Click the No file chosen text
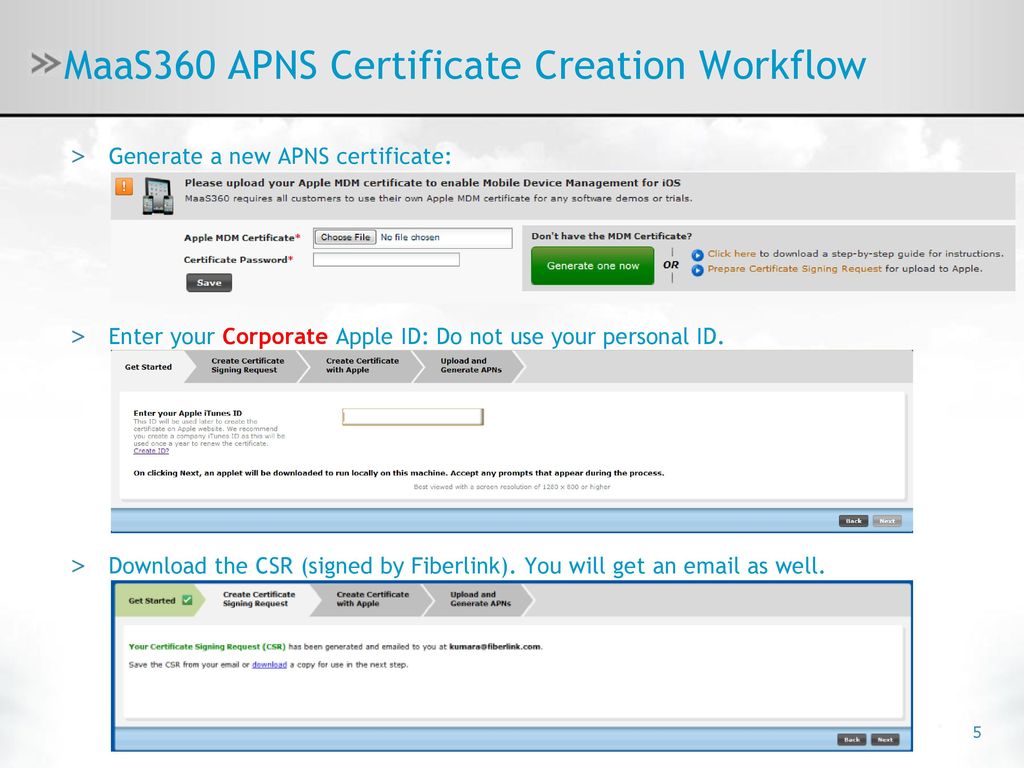1024x768 pixels. pyautogui.click(x=410, y=238)
